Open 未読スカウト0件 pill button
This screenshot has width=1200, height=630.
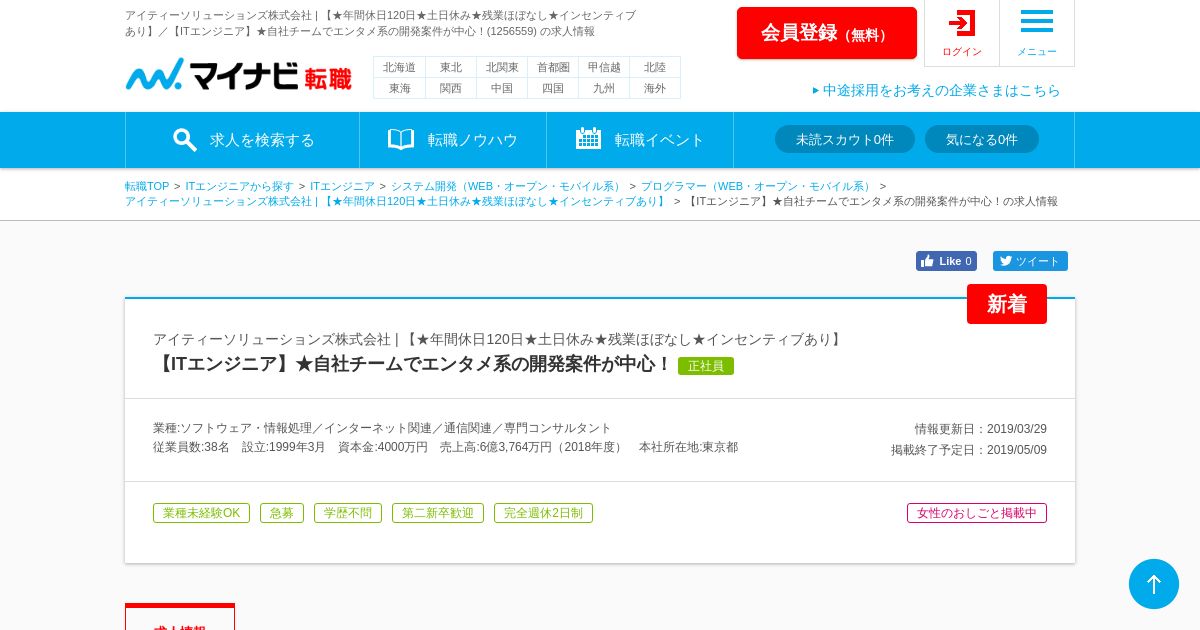[x=845, y=139]
